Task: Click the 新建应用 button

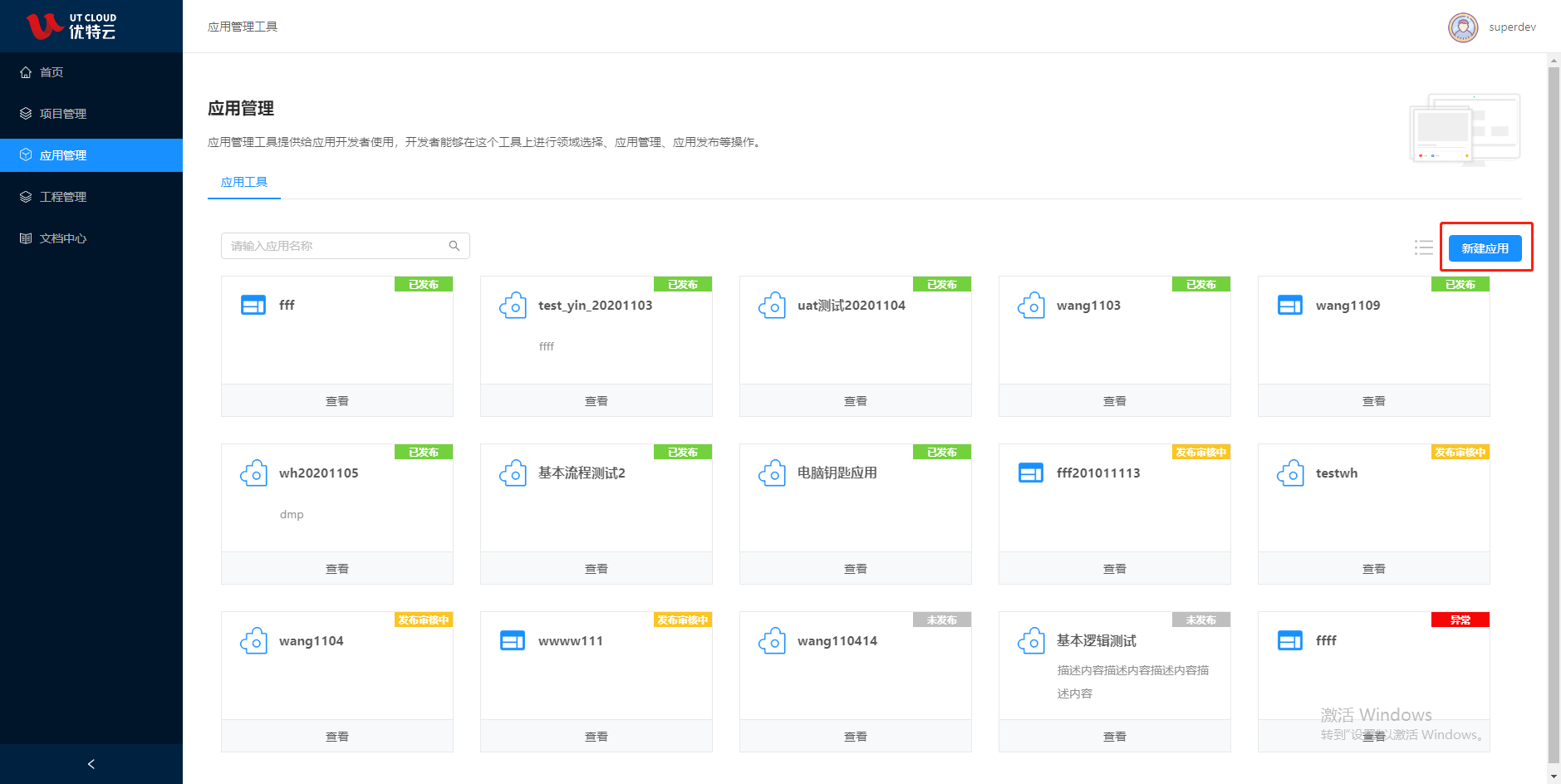Action: 1485,248
